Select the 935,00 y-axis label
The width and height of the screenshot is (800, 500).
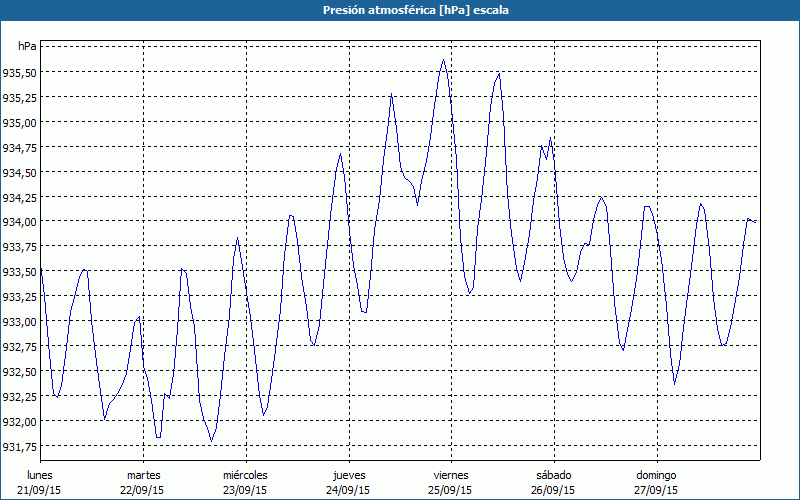tap(20, 123)
